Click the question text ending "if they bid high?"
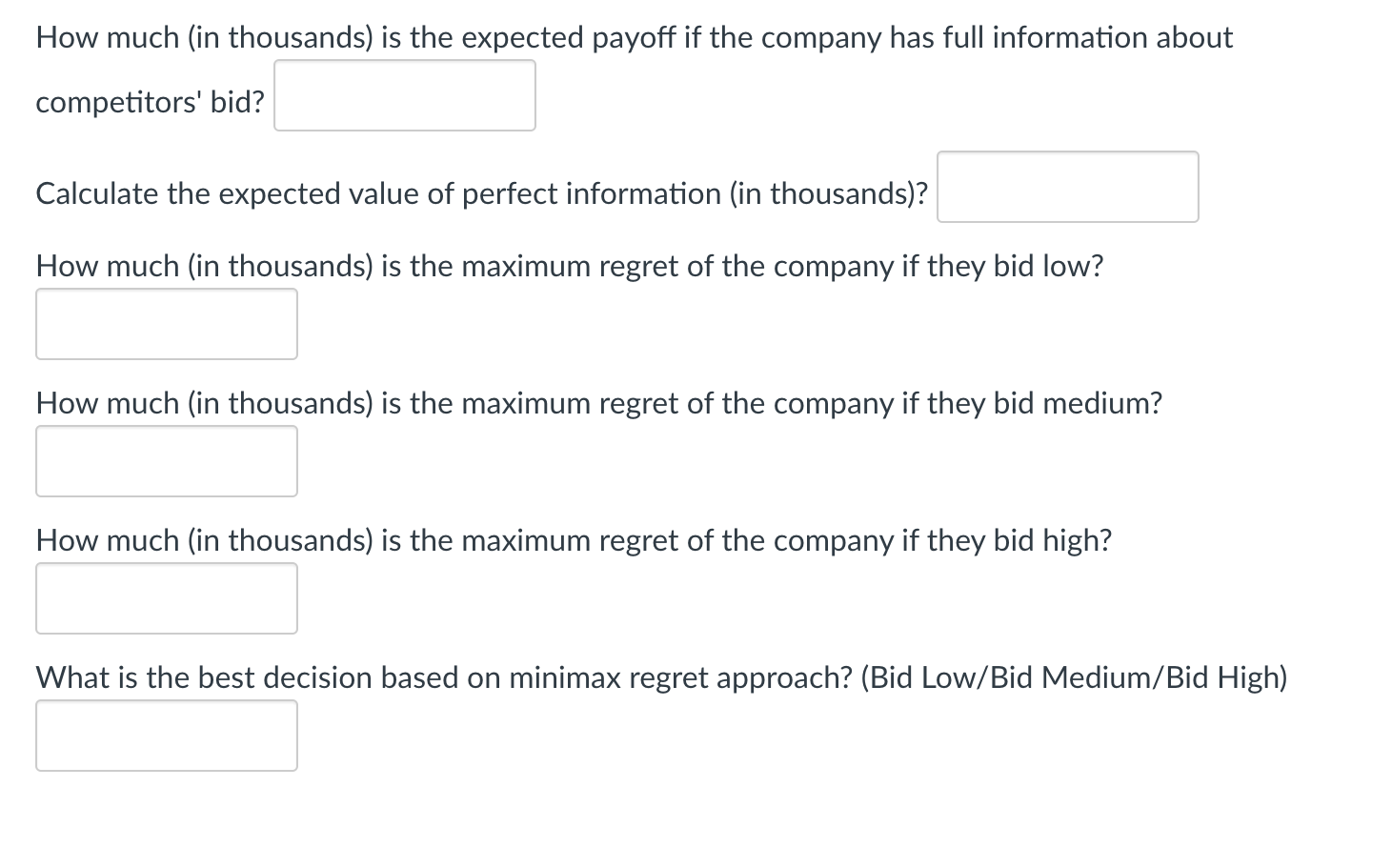Screen dimensions: 1392x868 point(573,540)
